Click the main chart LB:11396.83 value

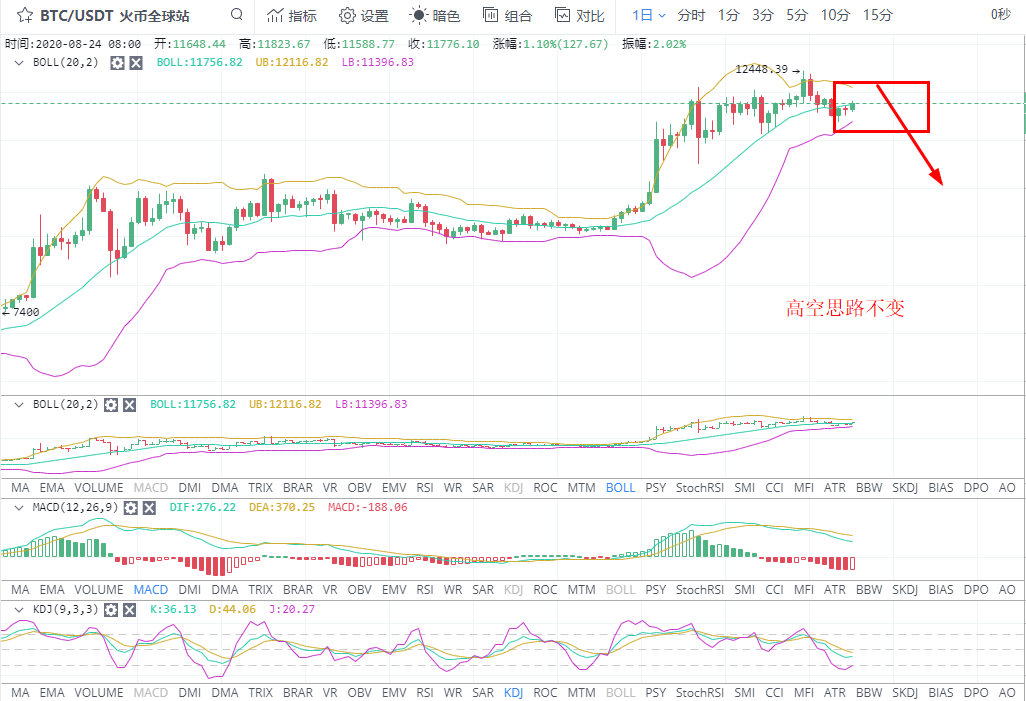point(378,62)
